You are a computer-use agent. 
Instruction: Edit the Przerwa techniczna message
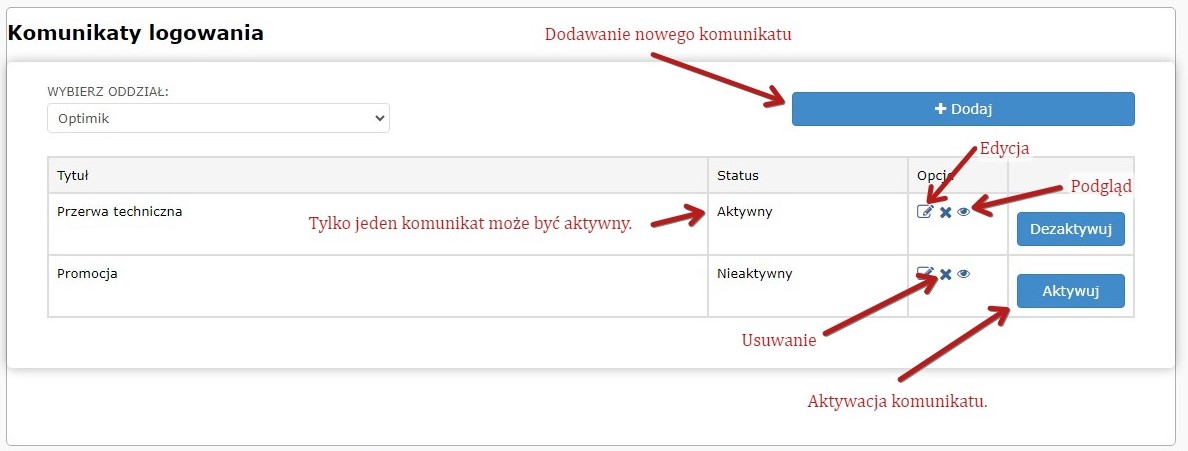pos(925,212)
